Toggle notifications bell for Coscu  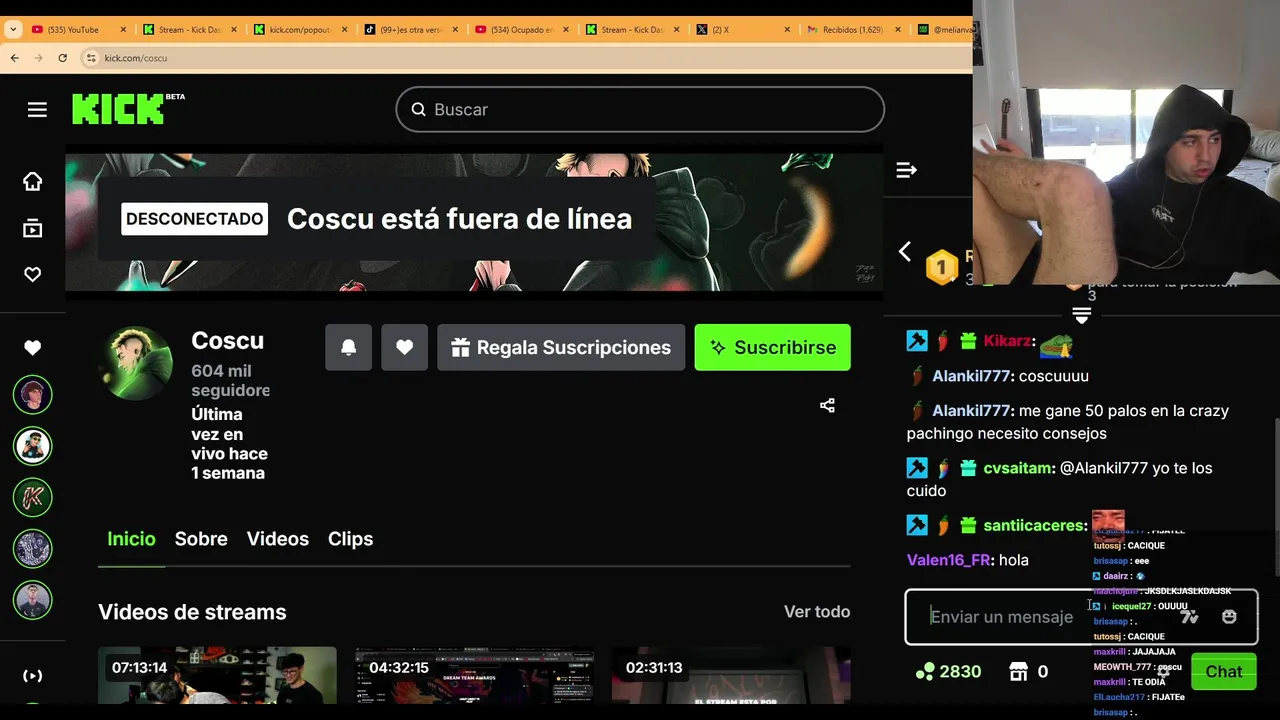(x=348, y=347)
